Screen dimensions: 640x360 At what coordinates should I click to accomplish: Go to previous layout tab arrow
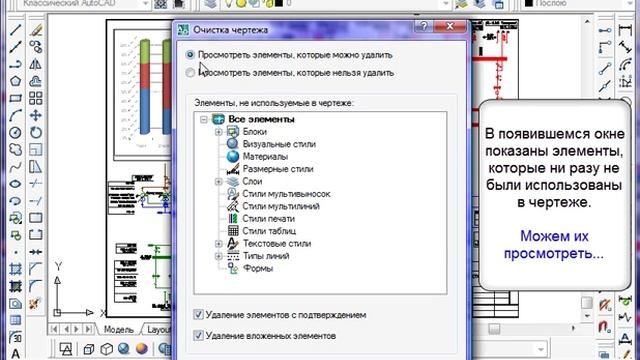pyautogui.click(x=66, y=329)
